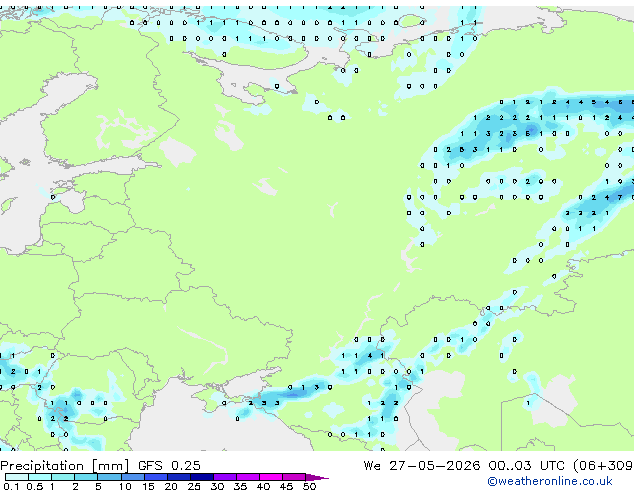Click the '35' legend scale label
634x490 pixels.
(240, 486)
